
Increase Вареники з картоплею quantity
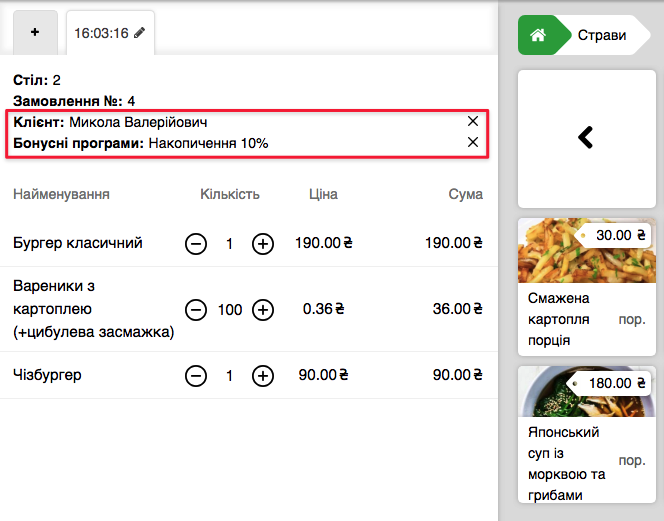coord(262,310)
